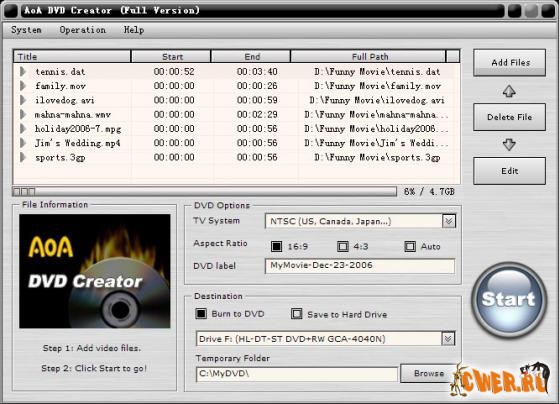Screen dimensions: 560x404
Task: Click the play arrow beside tennis.dat
Action: click(23, 71)
